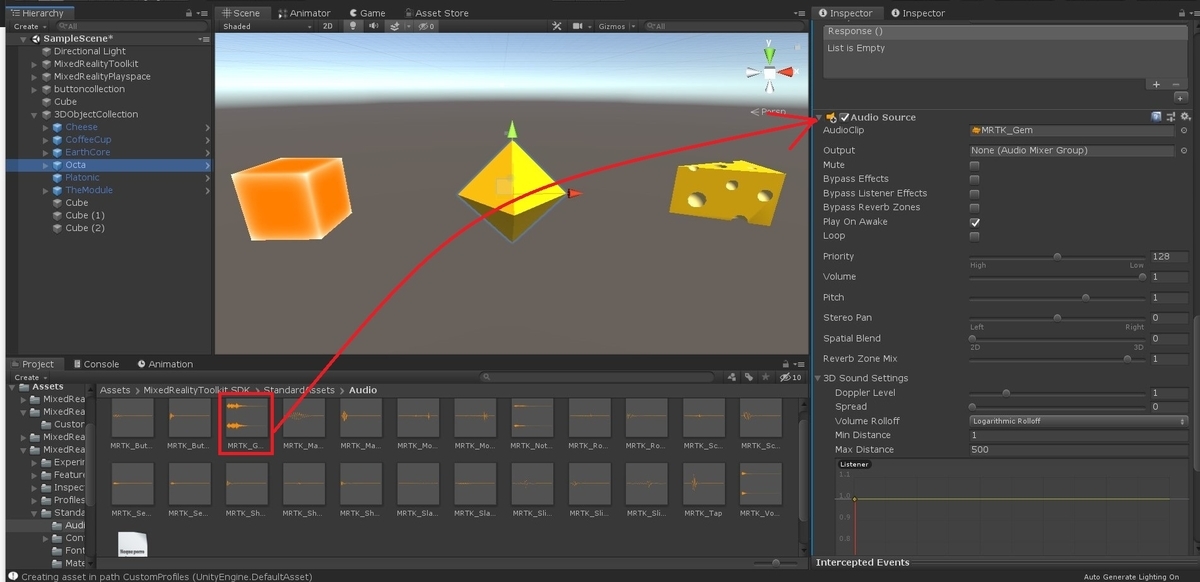
Task: Toggle 2D mode in Scene view
Action: (328, 26)
